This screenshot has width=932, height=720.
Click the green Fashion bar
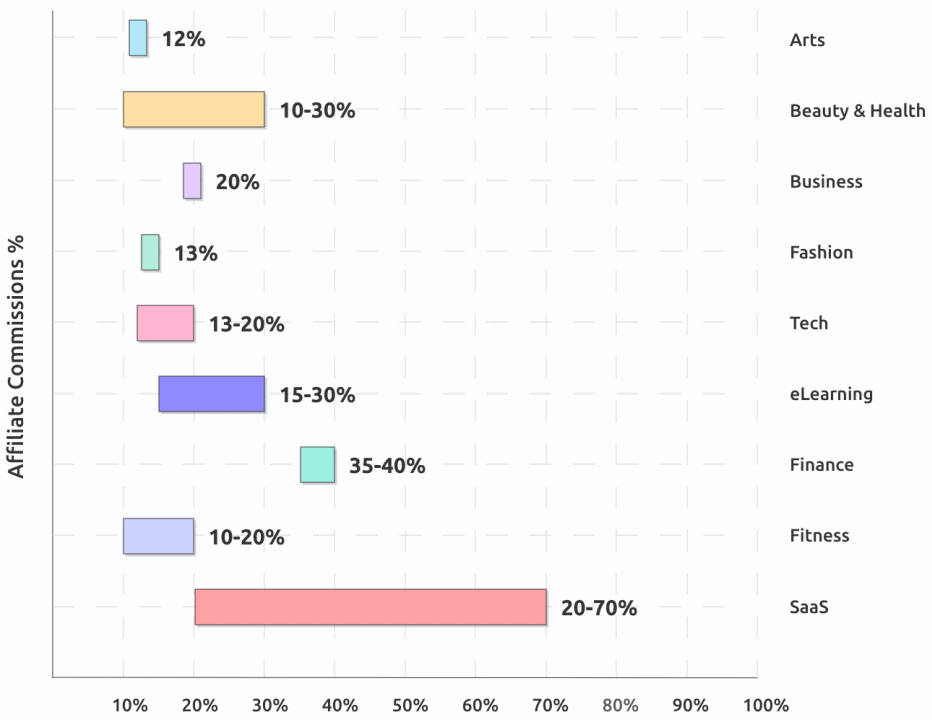[150, 252]
